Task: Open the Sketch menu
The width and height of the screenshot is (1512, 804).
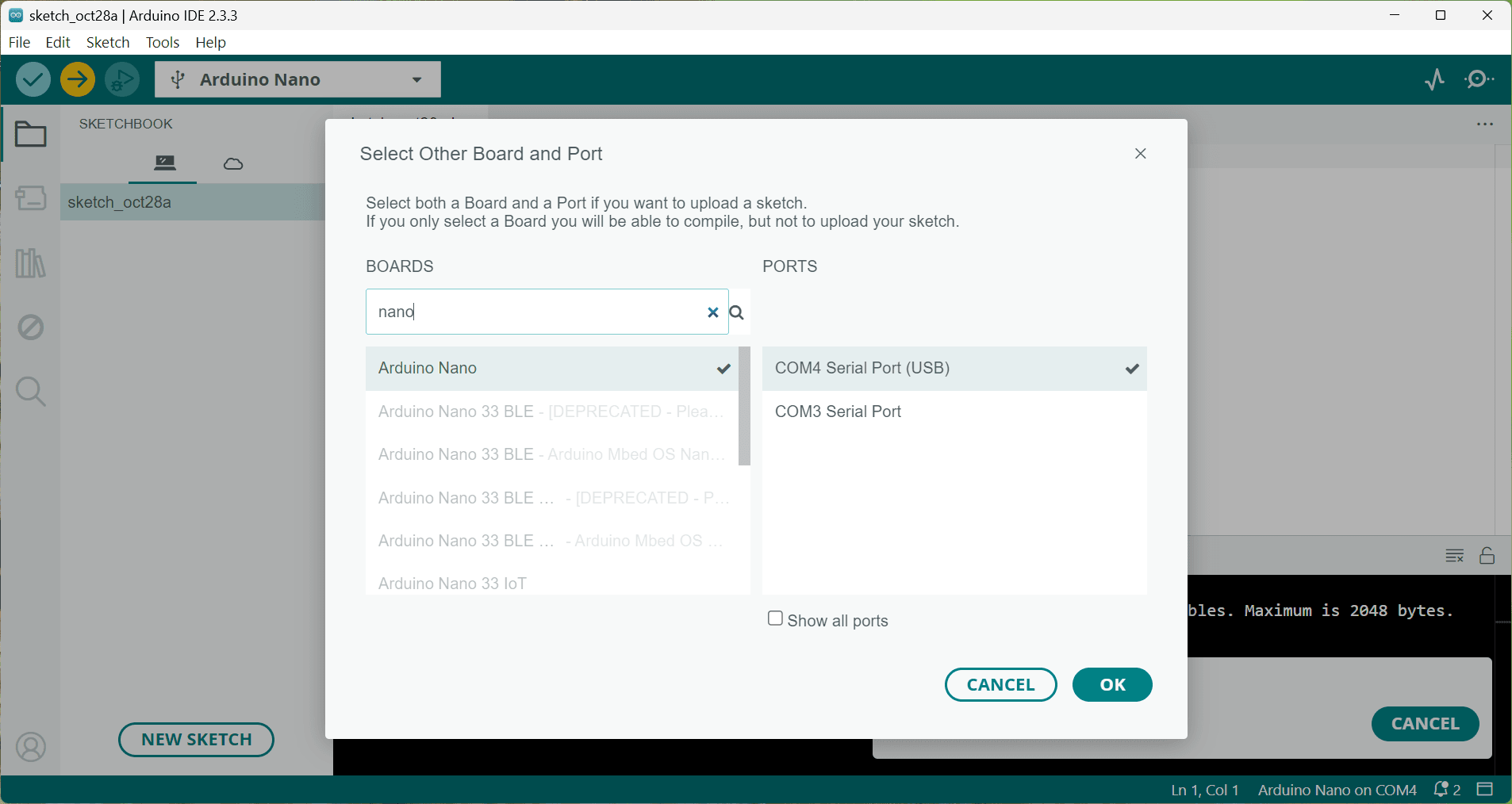Action: click(108, 42)
